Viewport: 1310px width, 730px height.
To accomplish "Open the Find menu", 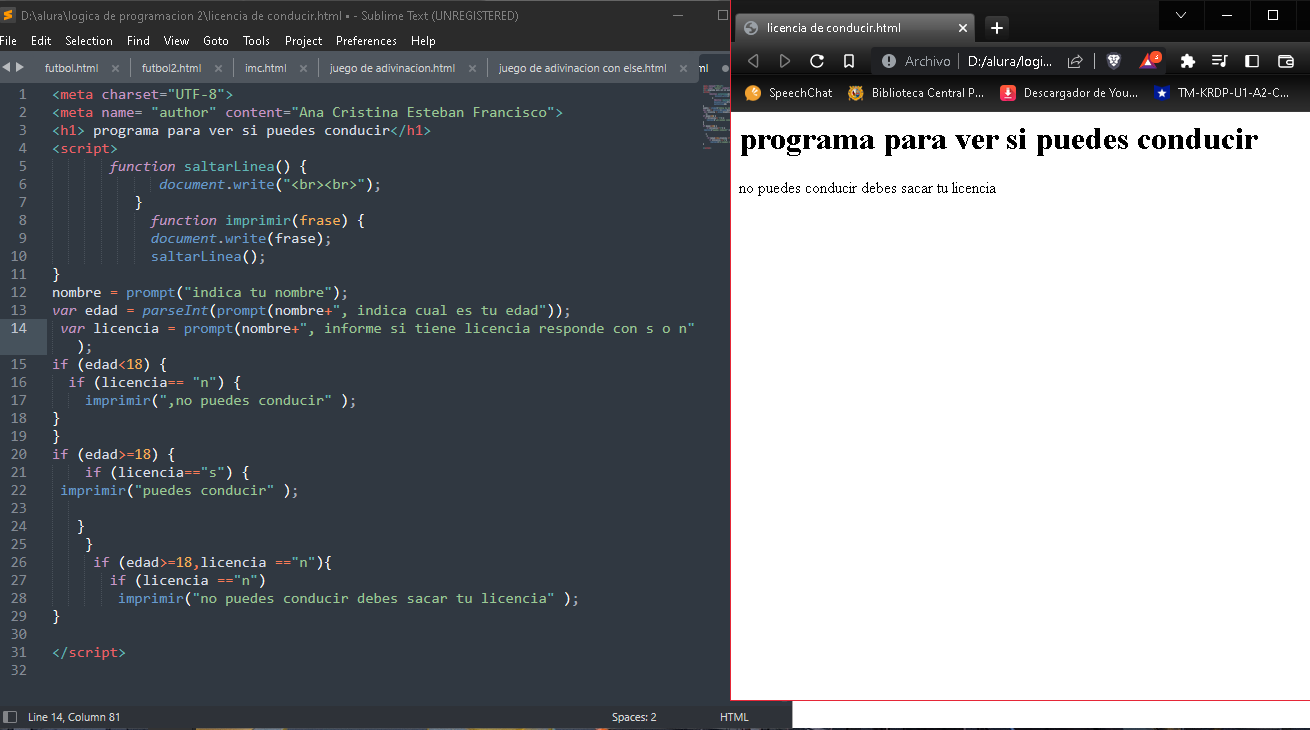I will pos(138,41).
